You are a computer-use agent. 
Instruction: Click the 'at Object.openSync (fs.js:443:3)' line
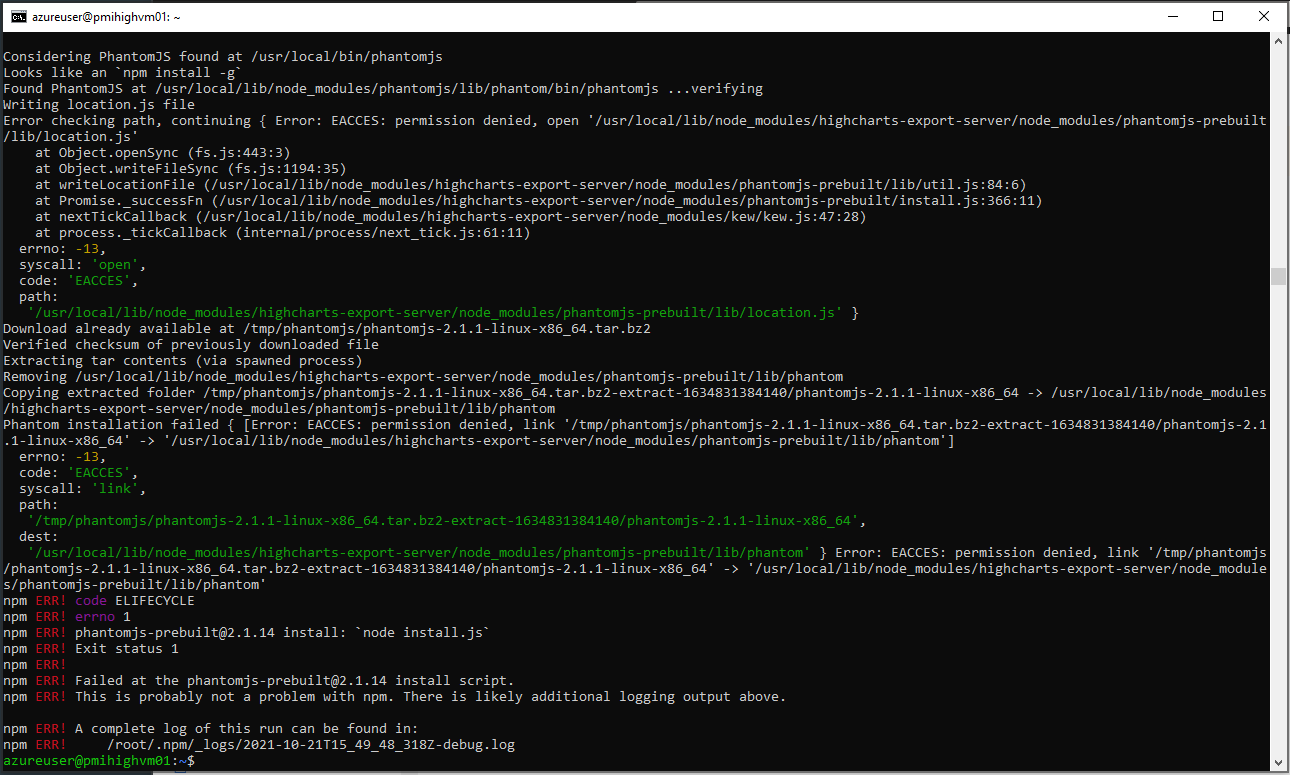point(163,153)
